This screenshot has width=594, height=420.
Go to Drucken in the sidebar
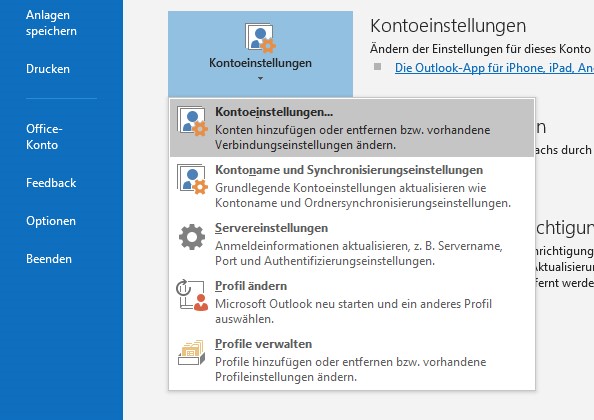coord(48,69)
